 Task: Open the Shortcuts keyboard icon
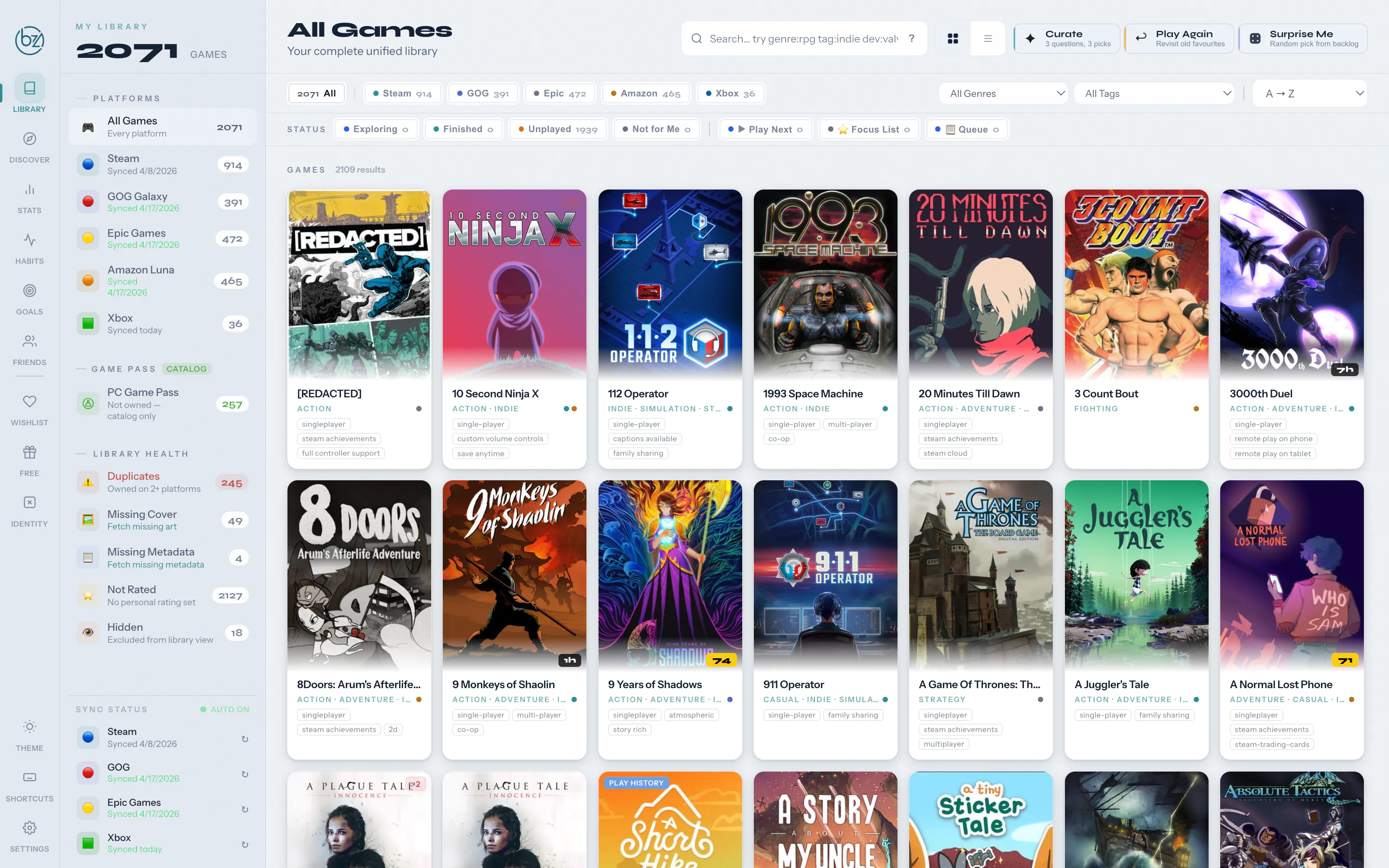click(x=29, y=777)
